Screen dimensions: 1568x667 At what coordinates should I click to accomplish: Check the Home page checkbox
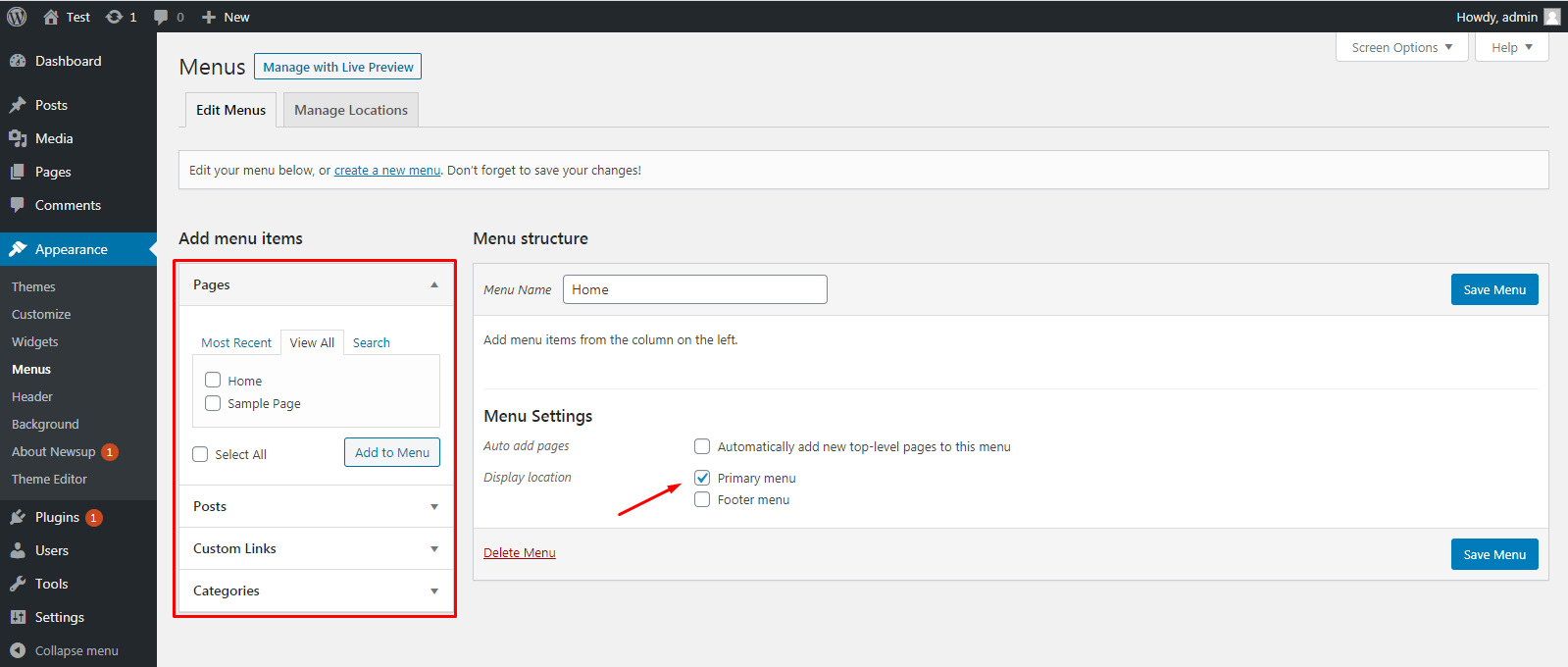(213, 380)
